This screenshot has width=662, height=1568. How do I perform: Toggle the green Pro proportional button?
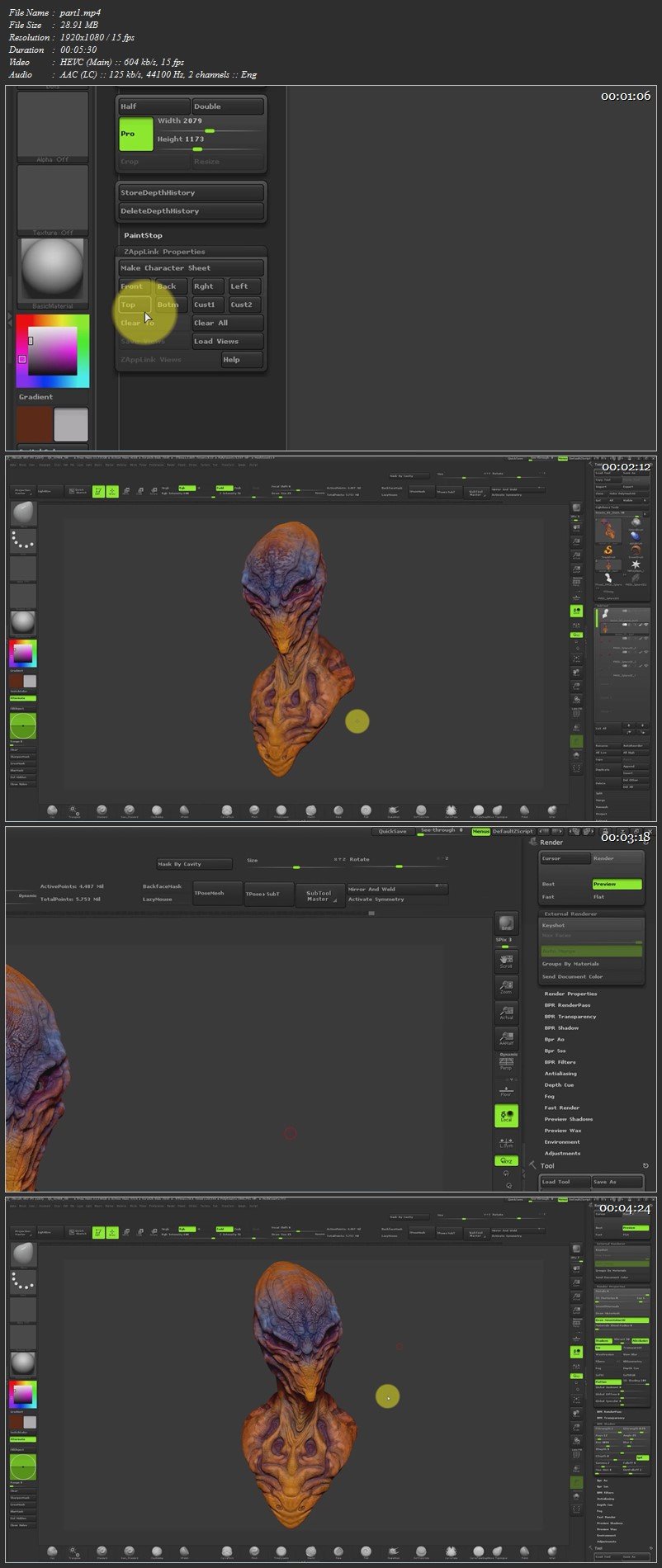click(x=135, y=134)
